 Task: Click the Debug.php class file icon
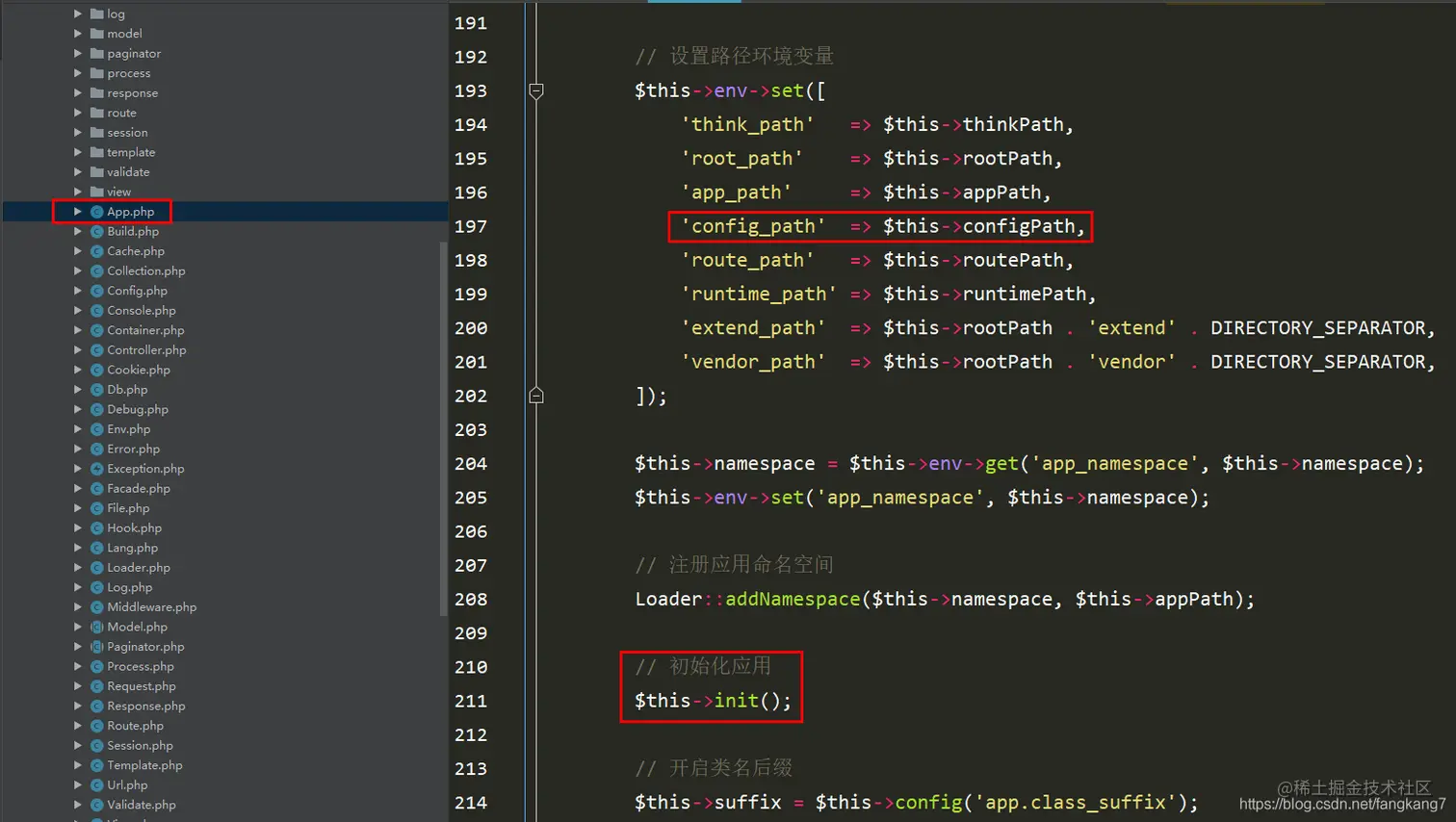pos(96,409)
